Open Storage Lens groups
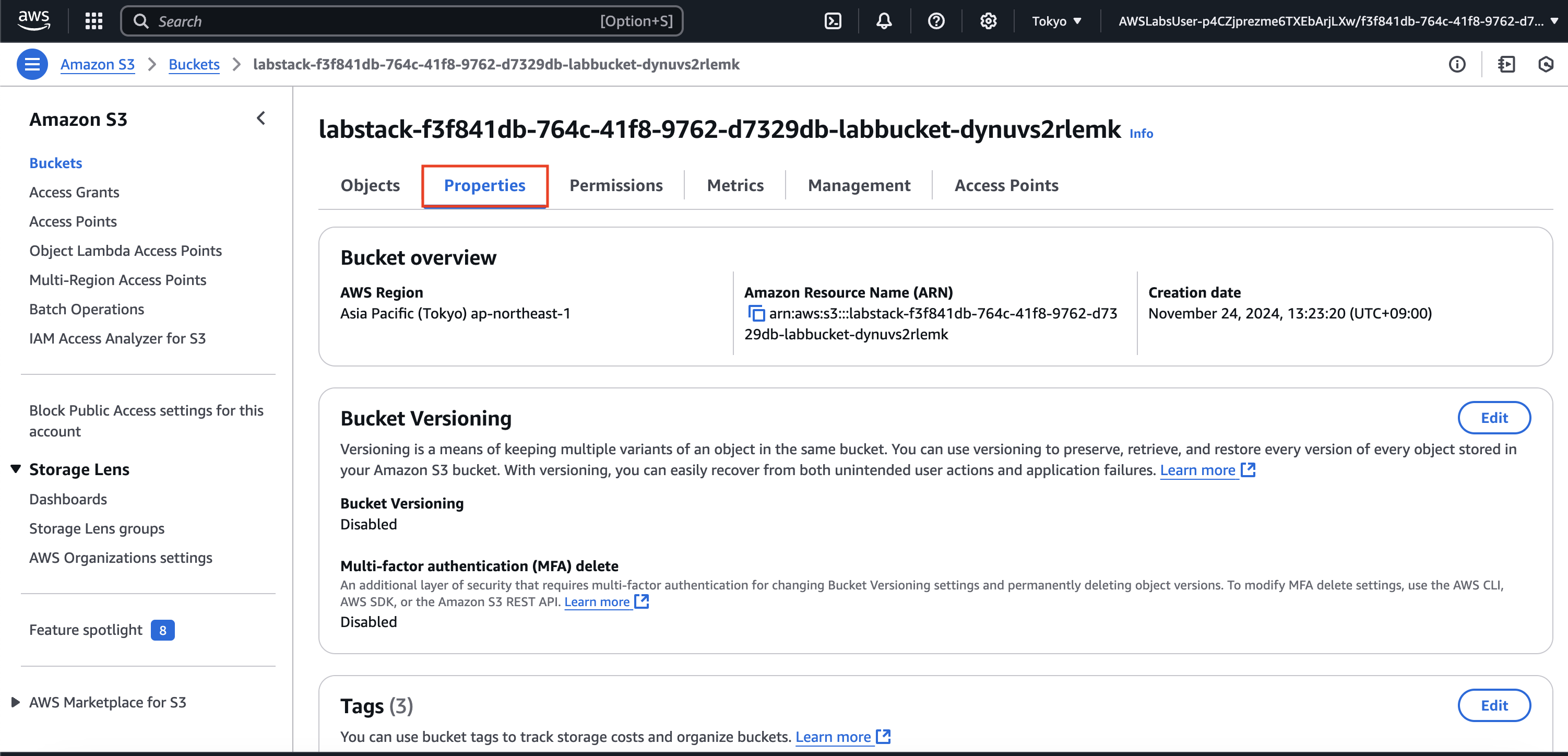Image resolution: width=1568 pixels, height=756 pixels. (x=97, y=528)
